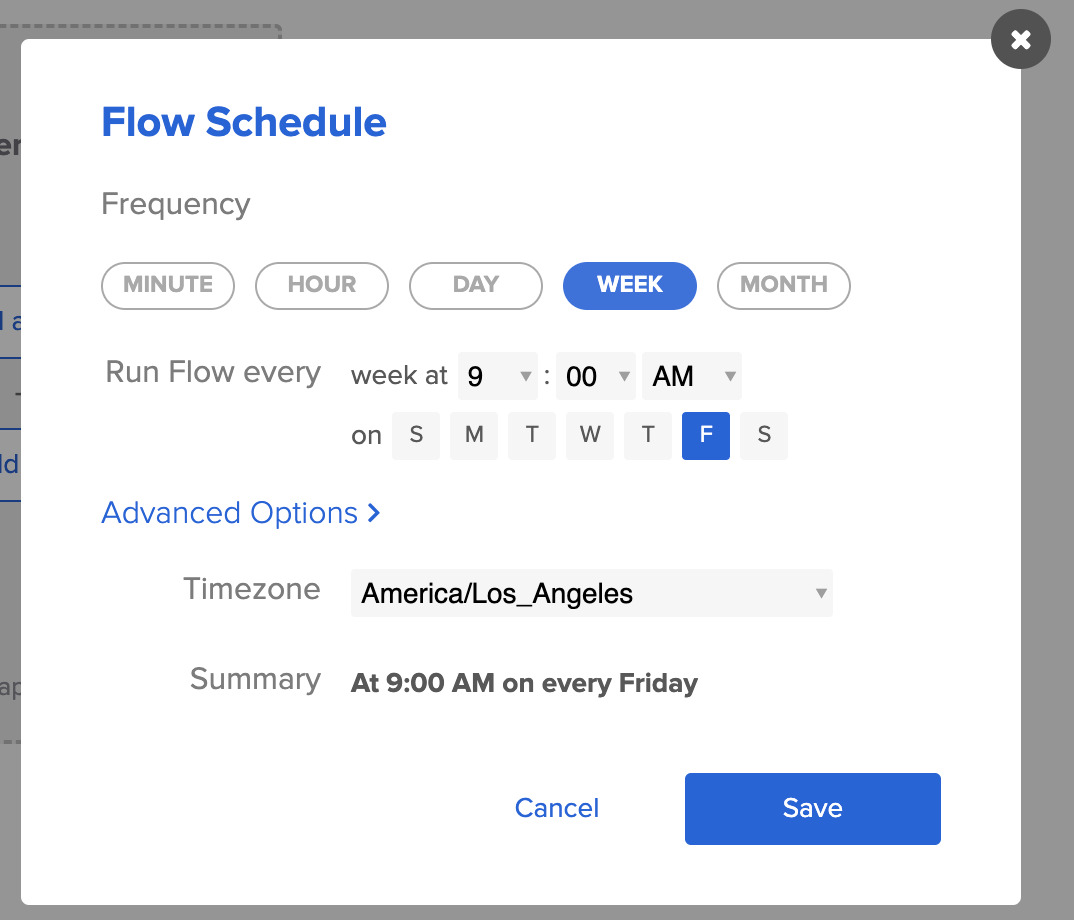Screen dimensions: 1074x920
Task: Select MINUTE frequency option
Action: point(168,285)
